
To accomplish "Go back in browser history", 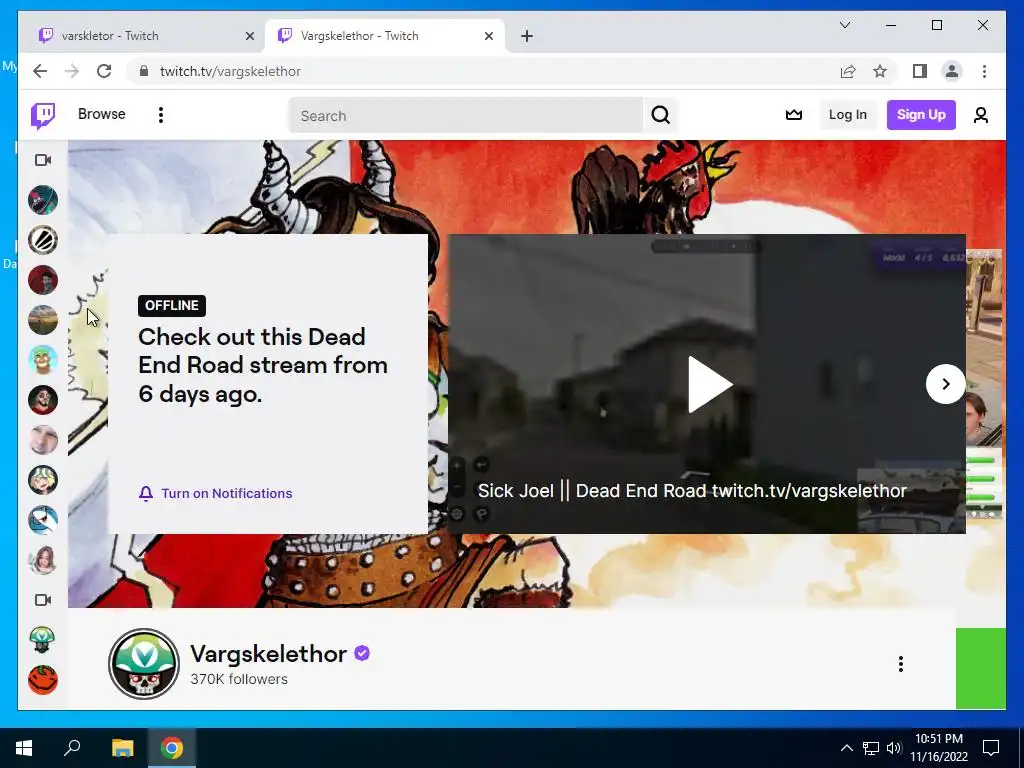I will (40, 71).
